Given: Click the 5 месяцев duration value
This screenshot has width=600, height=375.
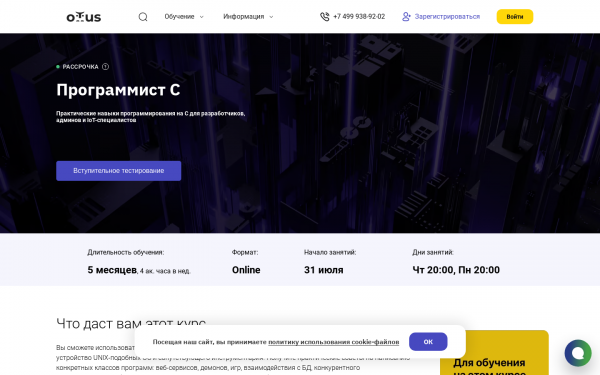Looking at the screenshot, I should 112,270.
